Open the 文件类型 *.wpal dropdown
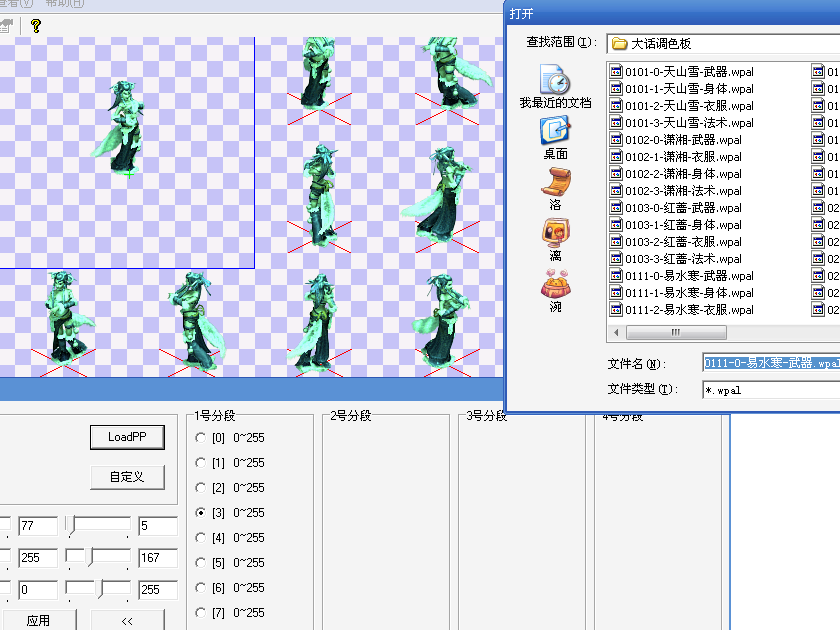Viewport: 840px width, 630px height. coord(771,389)
